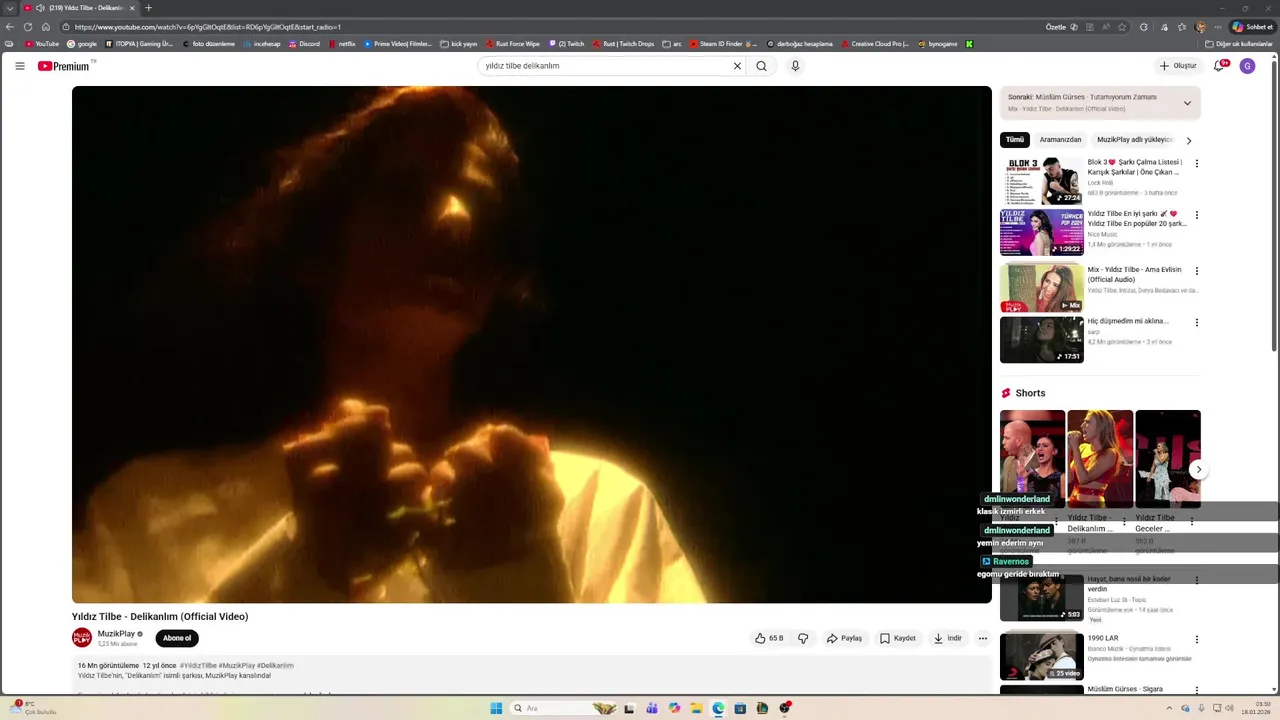
Task: Show next Shorts with arrow
Action: (x=1198, y=470)
